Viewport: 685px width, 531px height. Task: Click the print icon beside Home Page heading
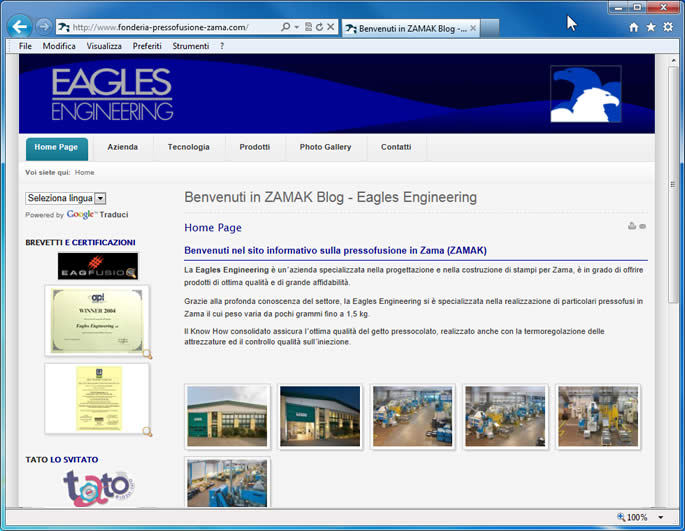tap(631, 226)
